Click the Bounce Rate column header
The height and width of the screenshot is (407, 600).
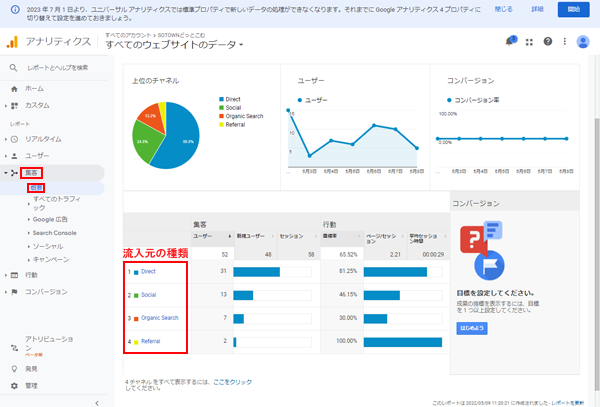341,236
